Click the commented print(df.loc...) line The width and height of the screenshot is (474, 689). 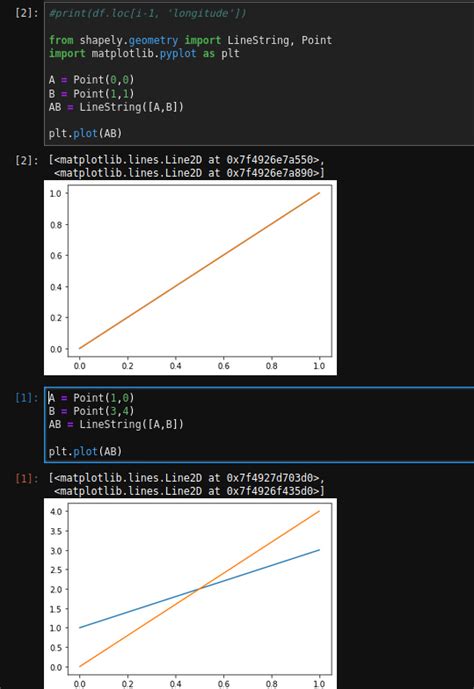click(147, 13)
